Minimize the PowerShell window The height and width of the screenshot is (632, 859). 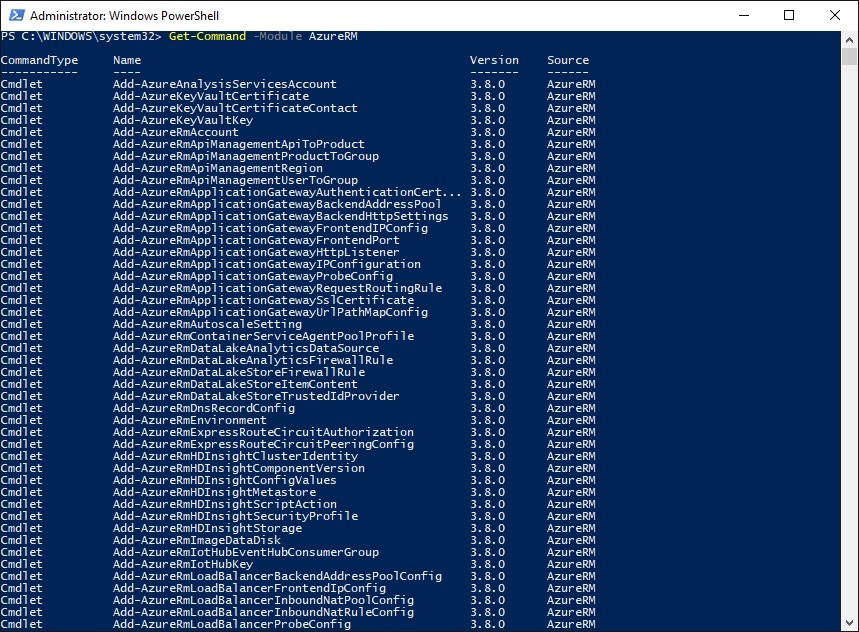click(743, 15)
